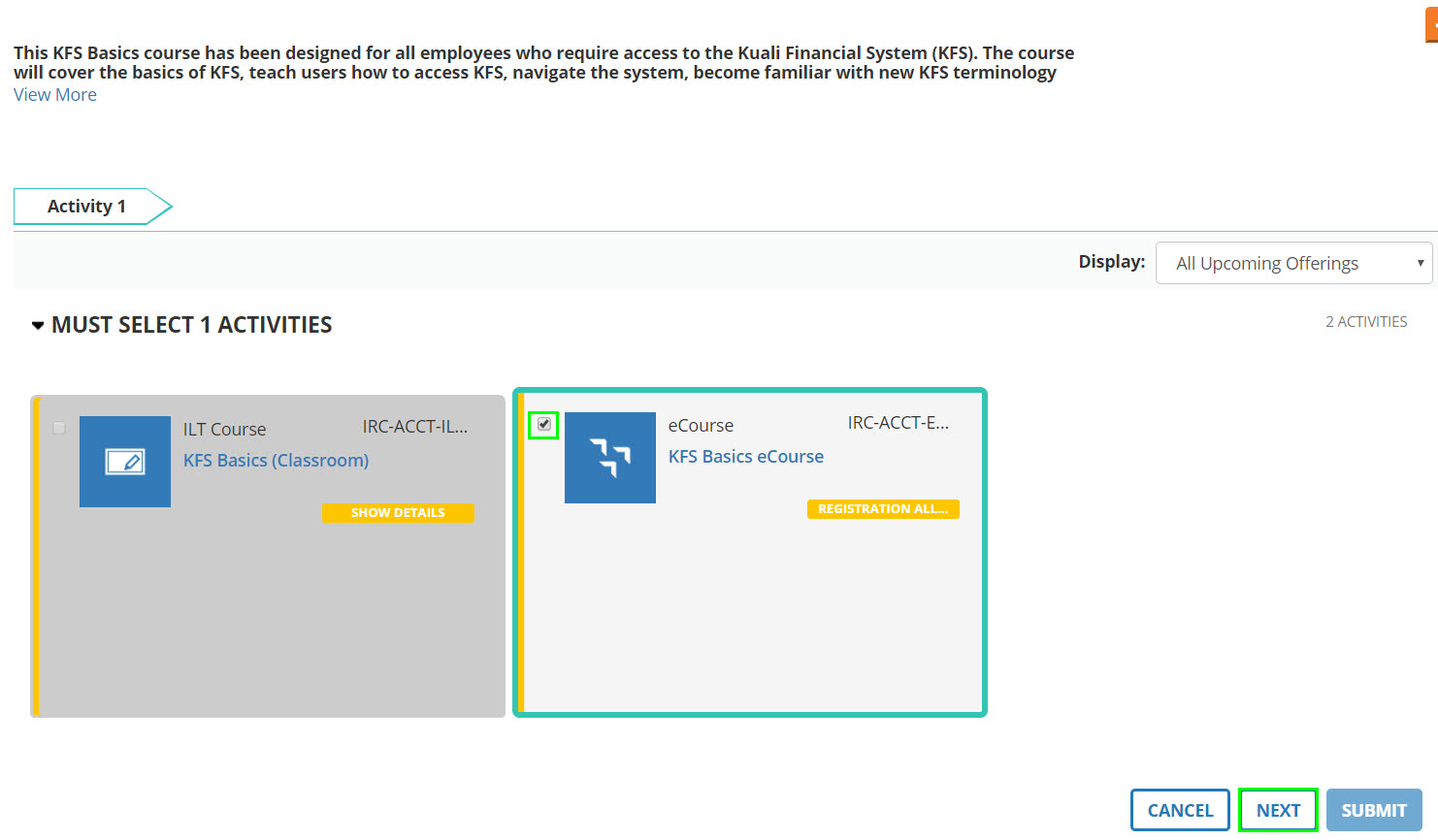This screenshot has height=840, width=1438.
Task: Expand description with View More
Action: pyautogui.click(x=55, y=95)
